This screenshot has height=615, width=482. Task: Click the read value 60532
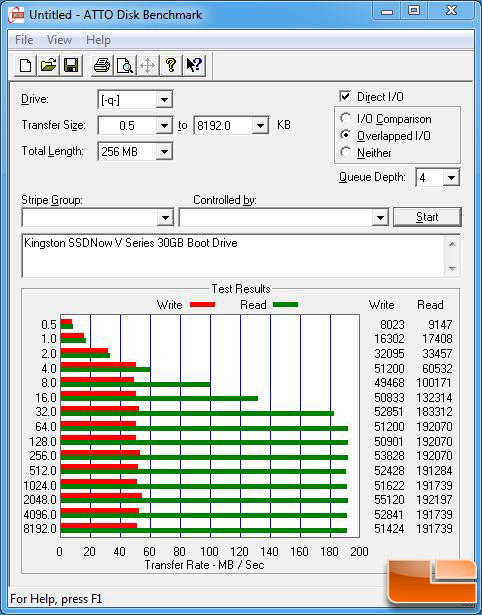tap(437, 369)
